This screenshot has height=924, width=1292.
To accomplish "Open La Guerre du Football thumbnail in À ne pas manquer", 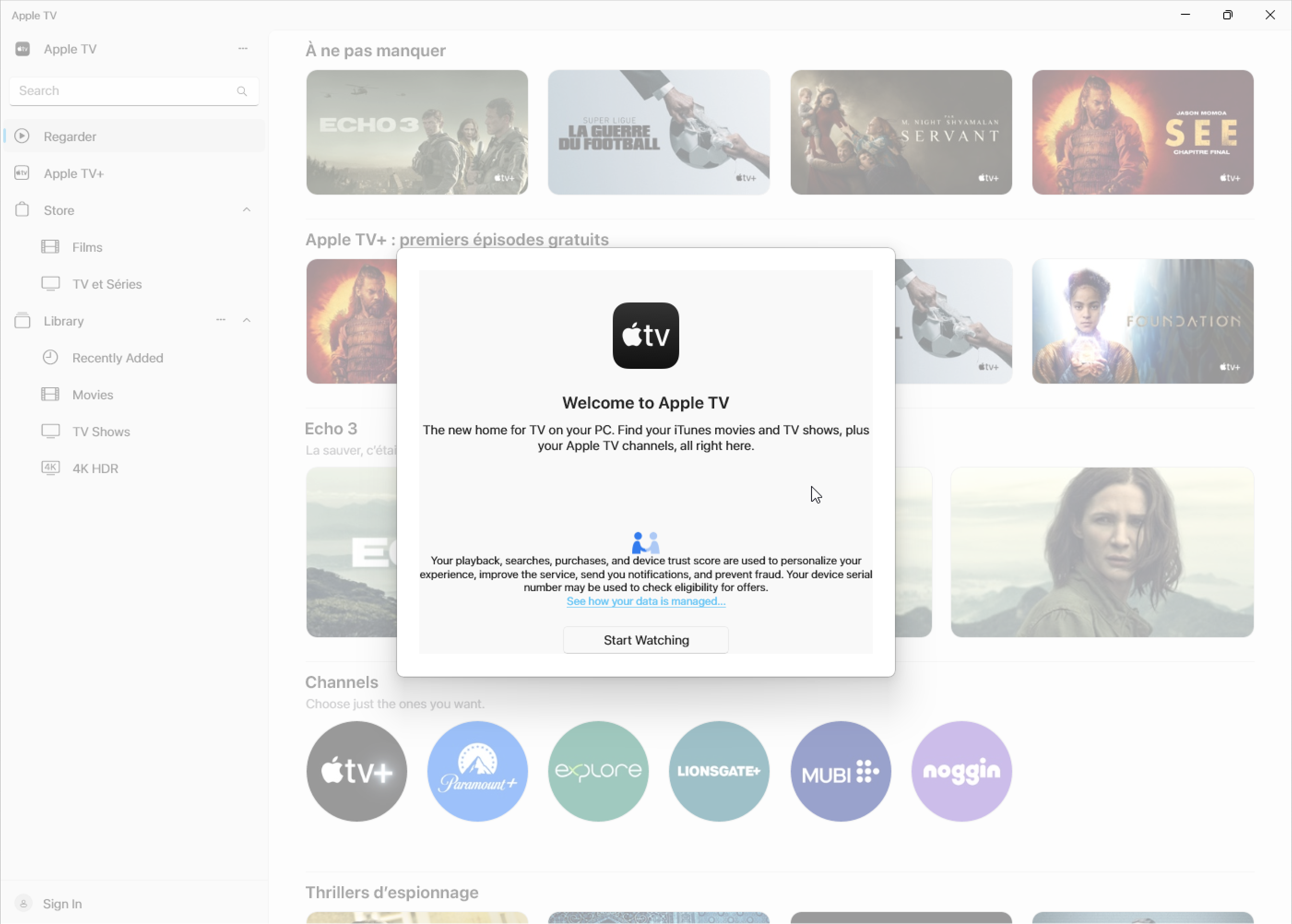I will point(659,133).
